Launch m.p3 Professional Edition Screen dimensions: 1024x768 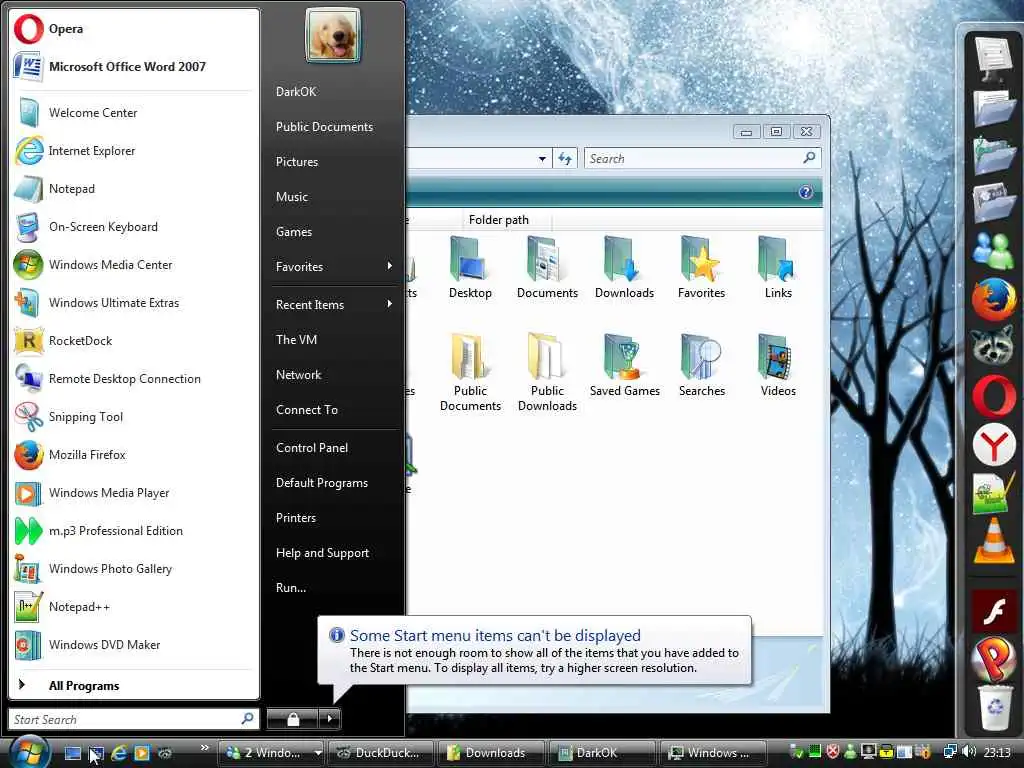133,530
